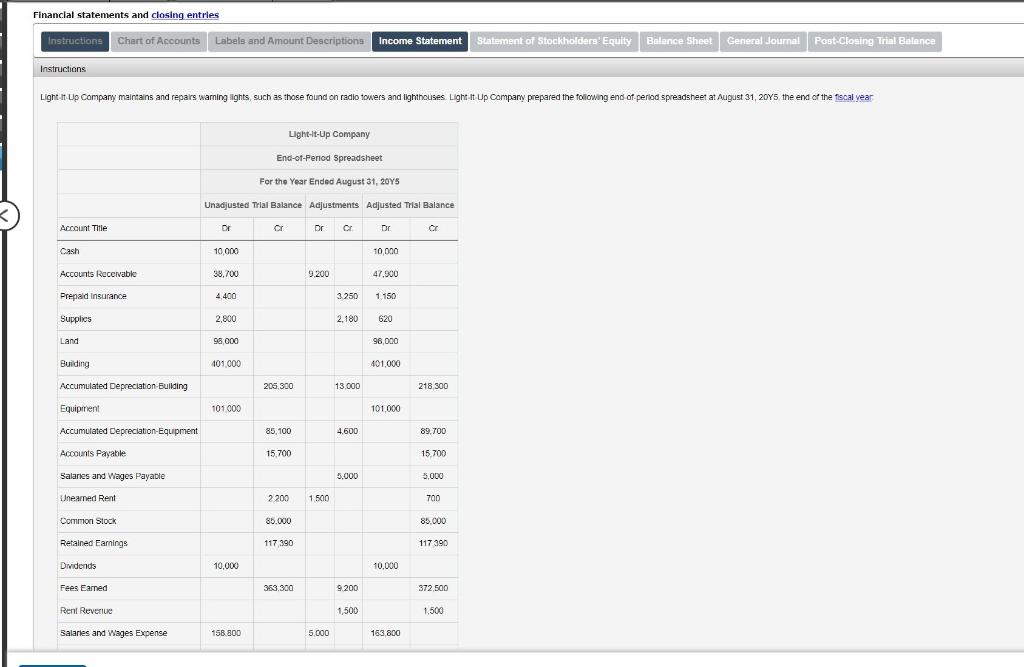The image size is (1024, 667).
Task: Go to Post-Closing Trial Balance tab
Action: pyautogui.click(x=874, y=41)
